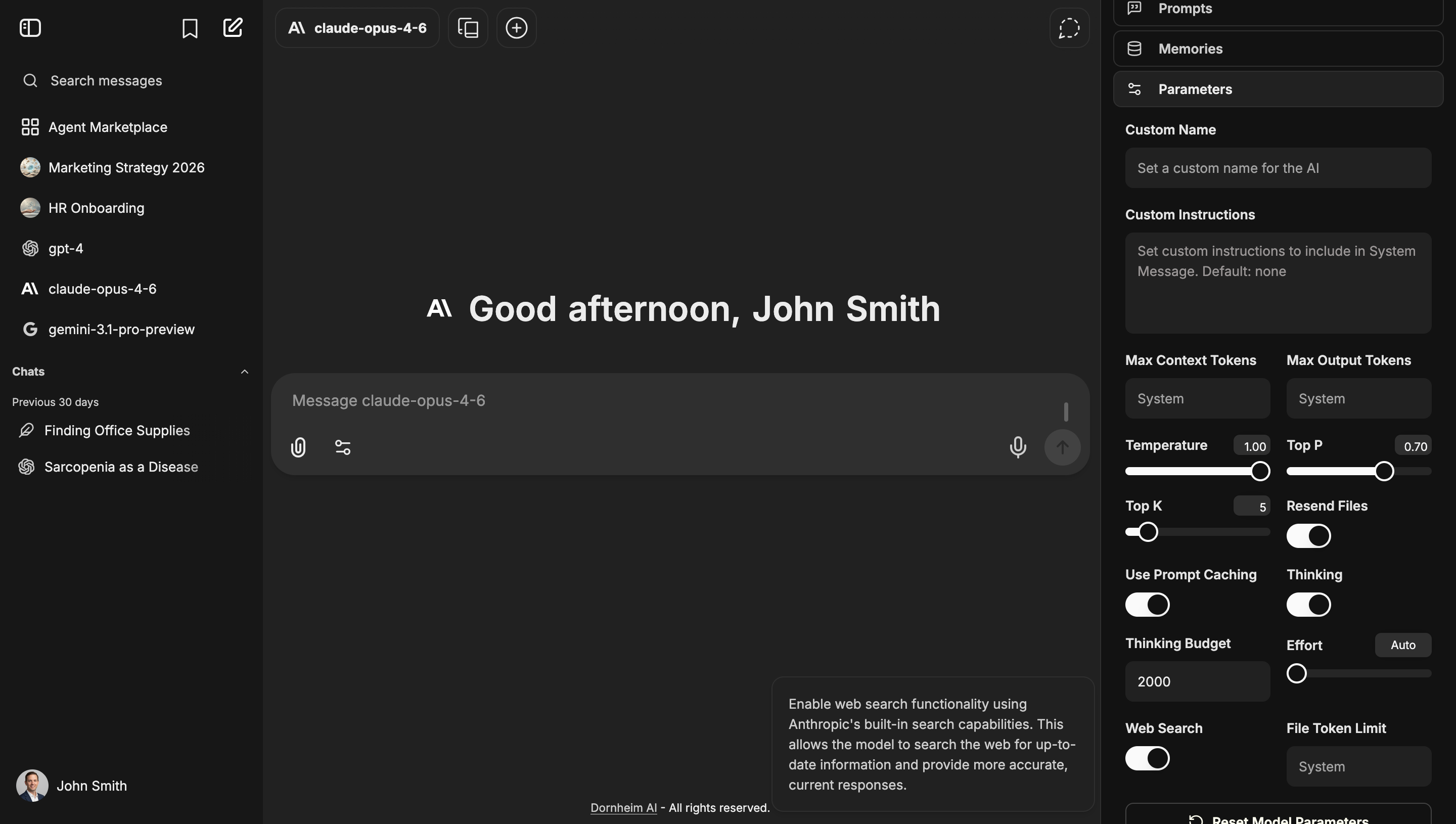Send the message with the arrow button
This screenshot has height=824, width=1456.
click(x=1062, y=446)
